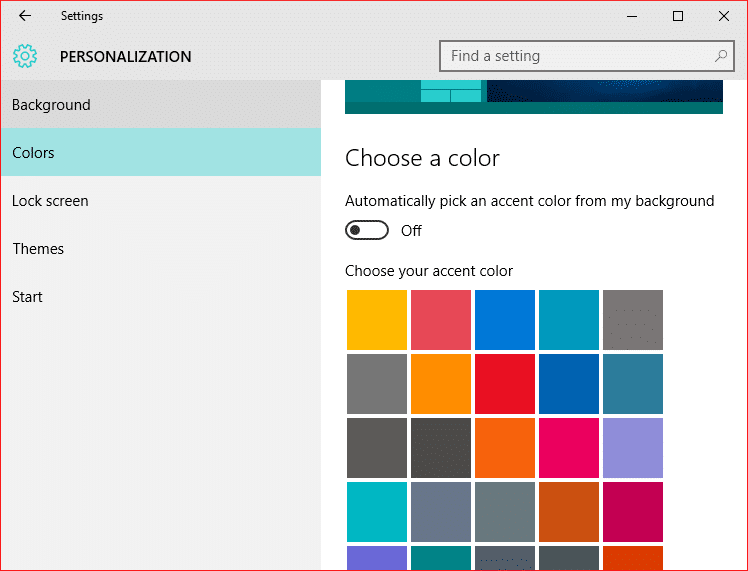Pick the red-orange swatch, third row

[x=505, y=448]
